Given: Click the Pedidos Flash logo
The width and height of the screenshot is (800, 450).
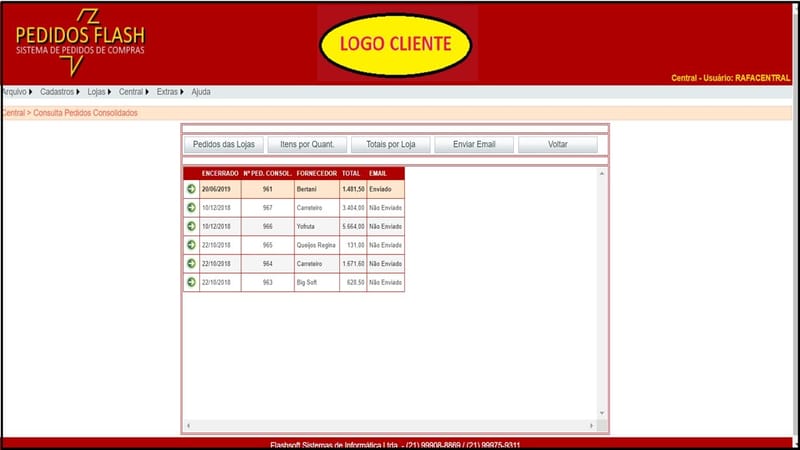Looking at the screenshot, I should (79, 42).
